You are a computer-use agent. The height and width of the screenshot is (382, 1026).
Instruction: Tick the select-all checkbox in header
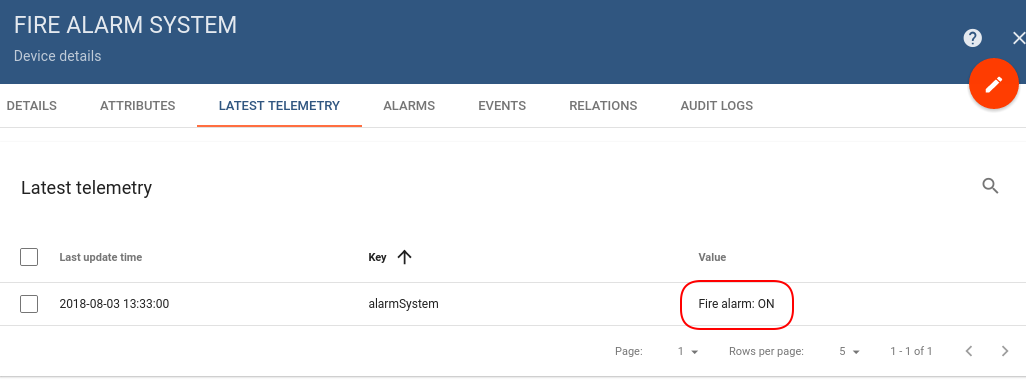pos(29,257)
